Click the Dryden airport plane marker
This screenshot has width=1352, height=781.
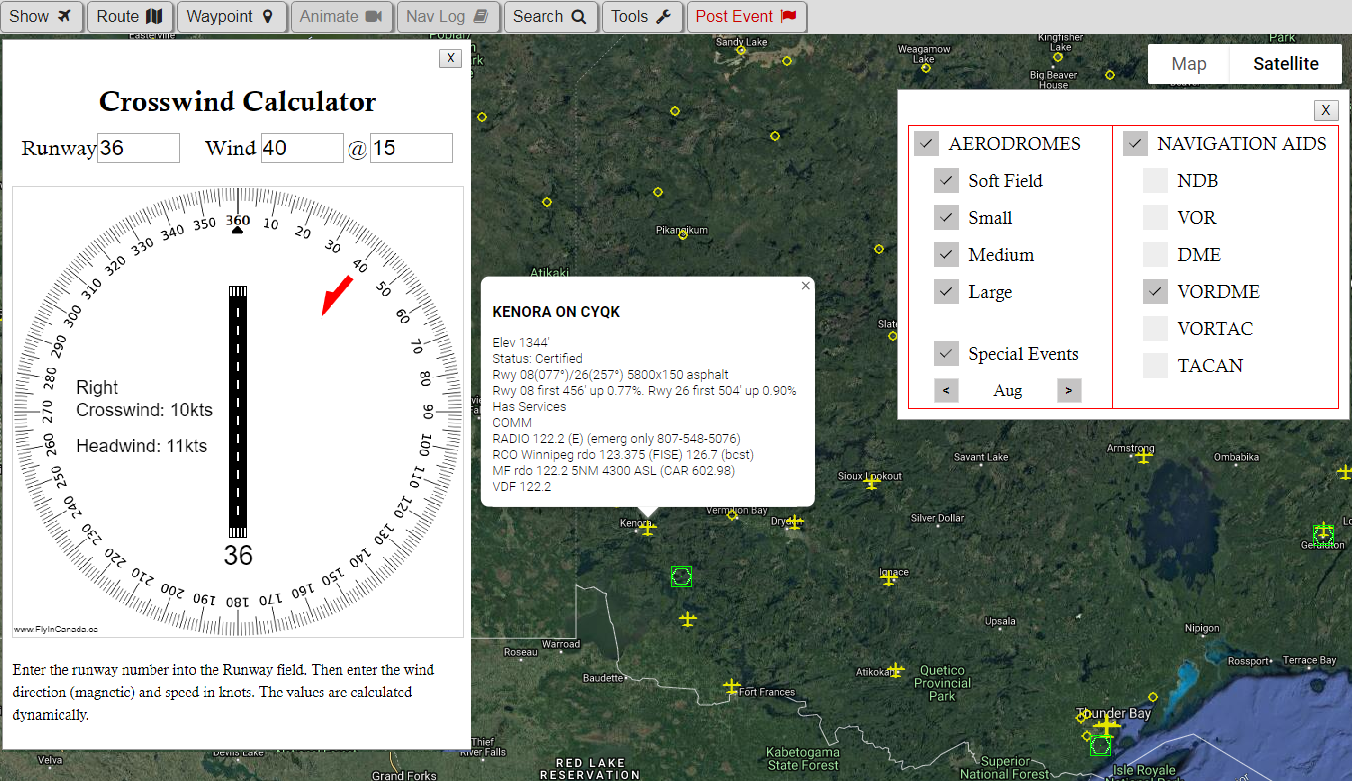coord(794,522)
